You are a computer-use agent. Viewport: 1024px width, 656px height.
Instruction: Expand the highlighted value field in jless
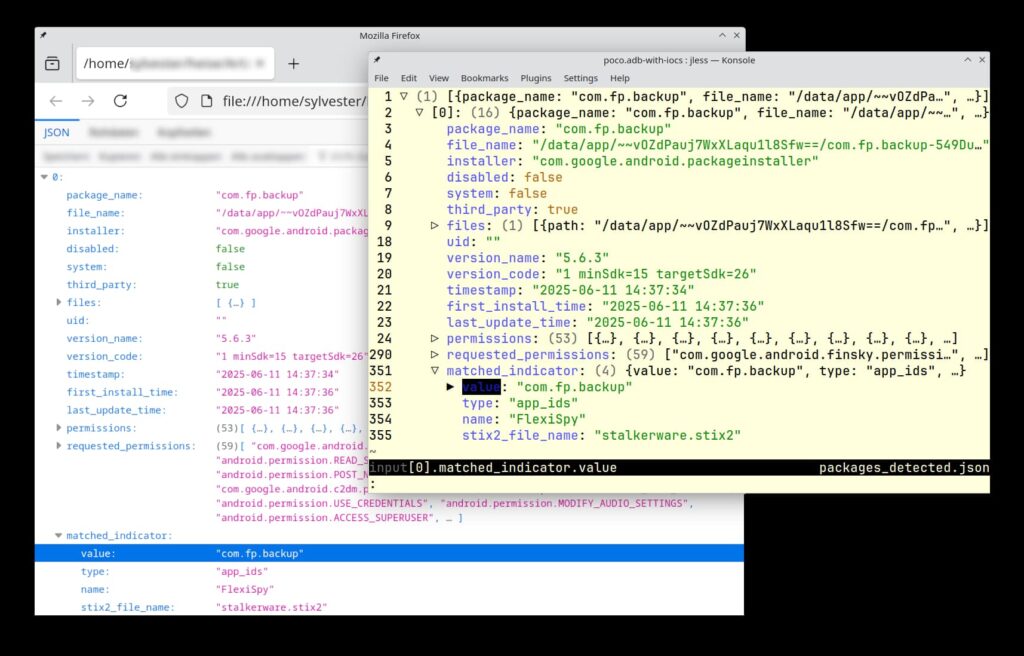click(x=451, y=386)
